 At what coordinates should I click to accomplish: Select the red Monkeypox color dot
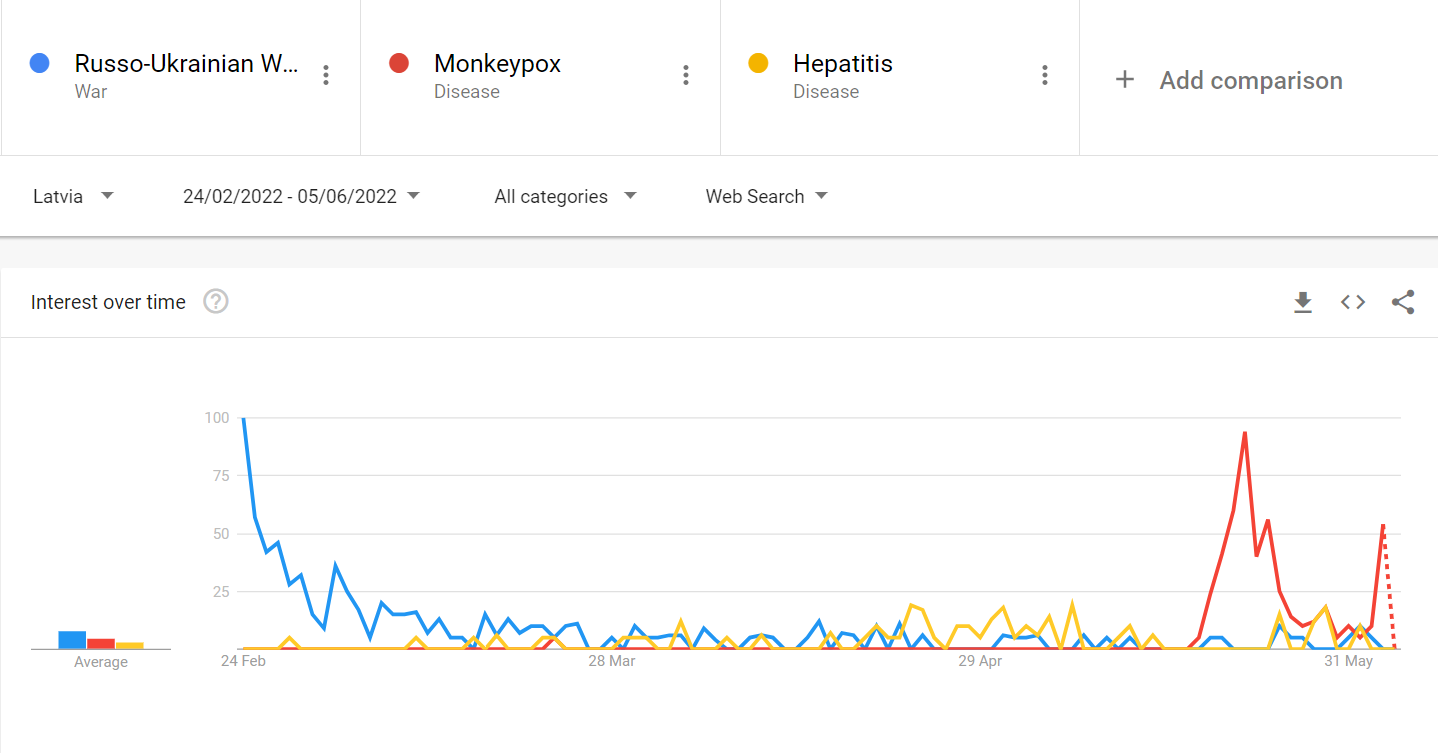tap(399, 64)
